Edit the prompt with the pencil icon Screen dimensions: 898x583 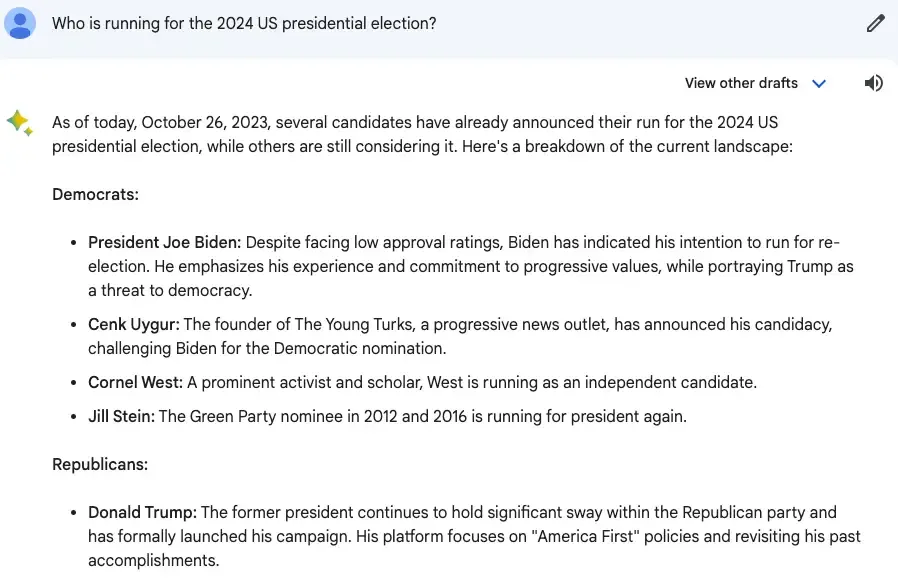(x=875, y=23)
